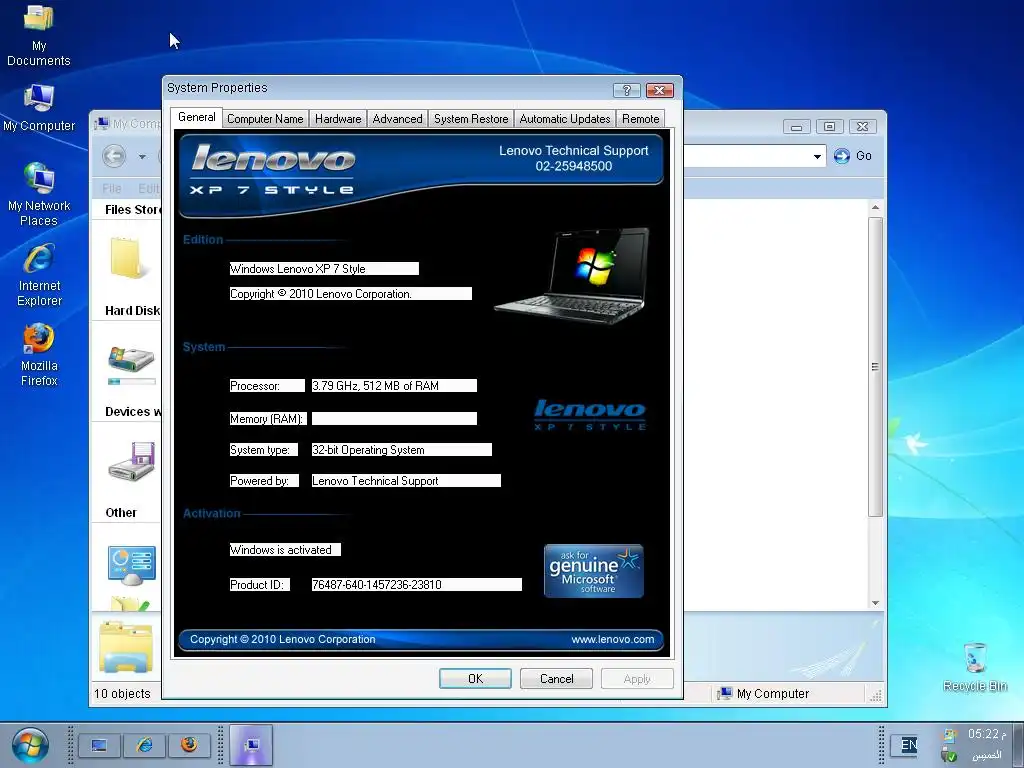
Task: Launch Internet Explorer desktop icon
Action: (39, 274)
